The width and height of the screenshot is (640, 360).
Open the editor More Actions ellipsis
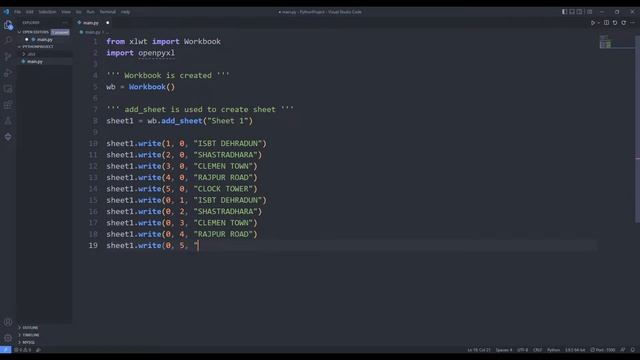point(633,23)
